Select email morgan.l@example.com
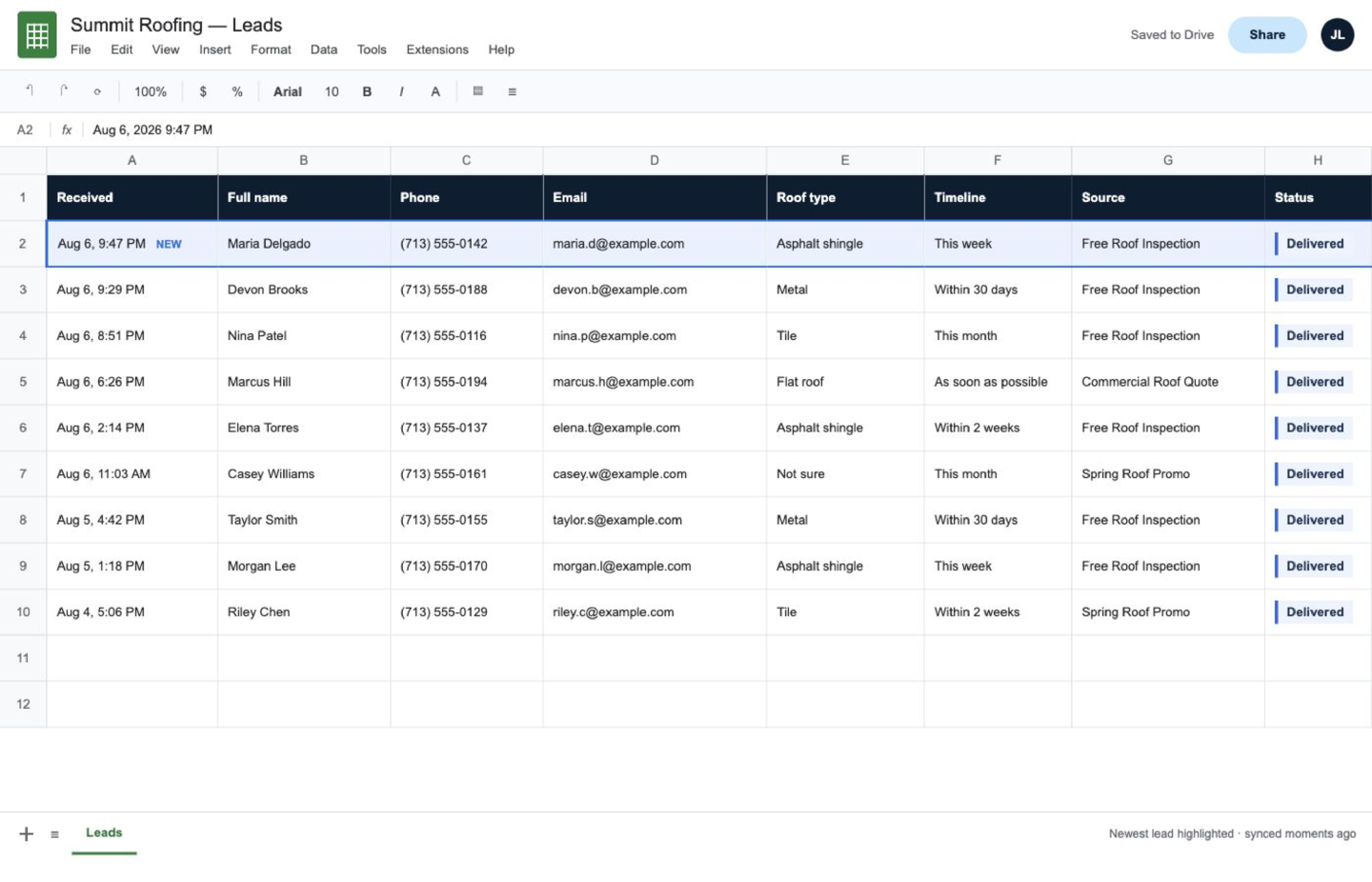 click(655, 566)
